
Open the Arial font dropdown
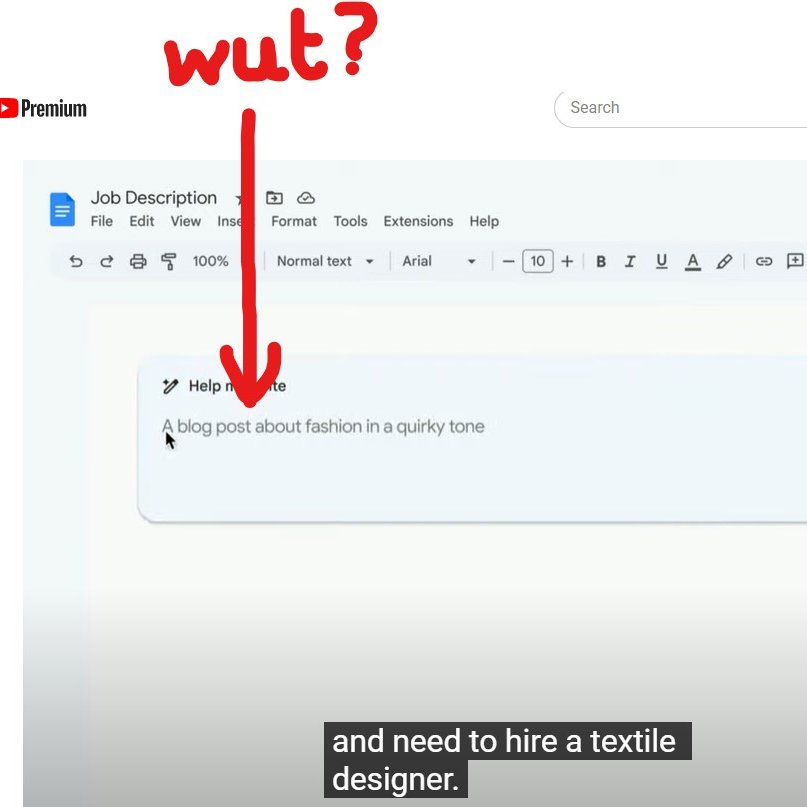439,261
